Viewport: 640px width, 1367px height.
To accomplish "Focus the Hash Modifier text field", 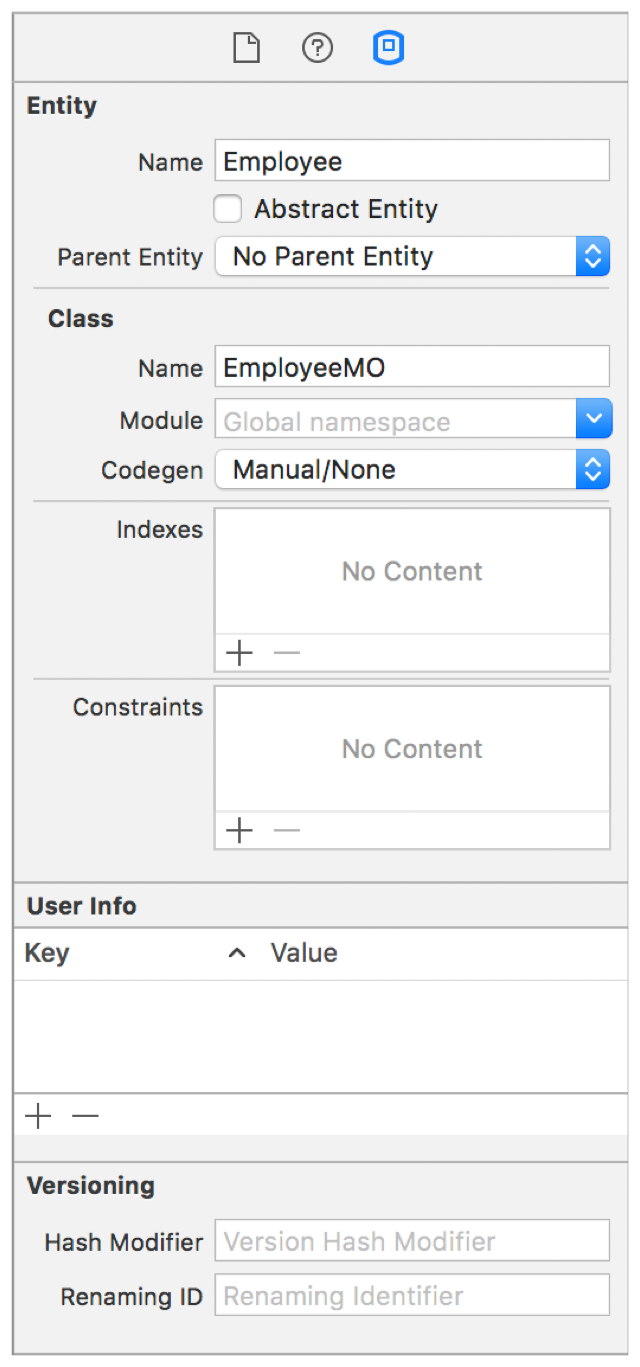I will click(412, 1242).
